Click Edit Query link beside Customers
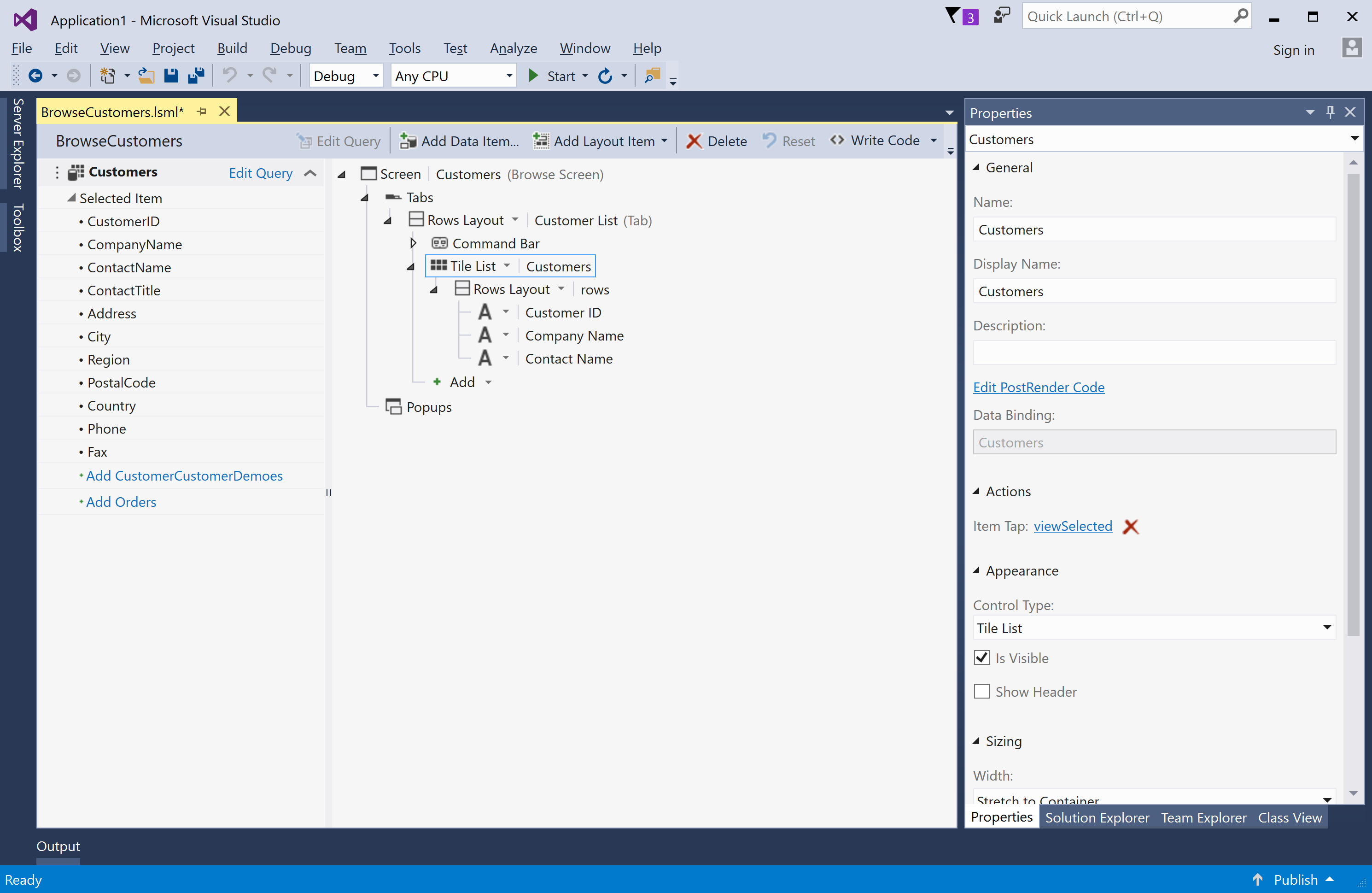This screenshot has width=1372, height=893. tap(261, 173)
